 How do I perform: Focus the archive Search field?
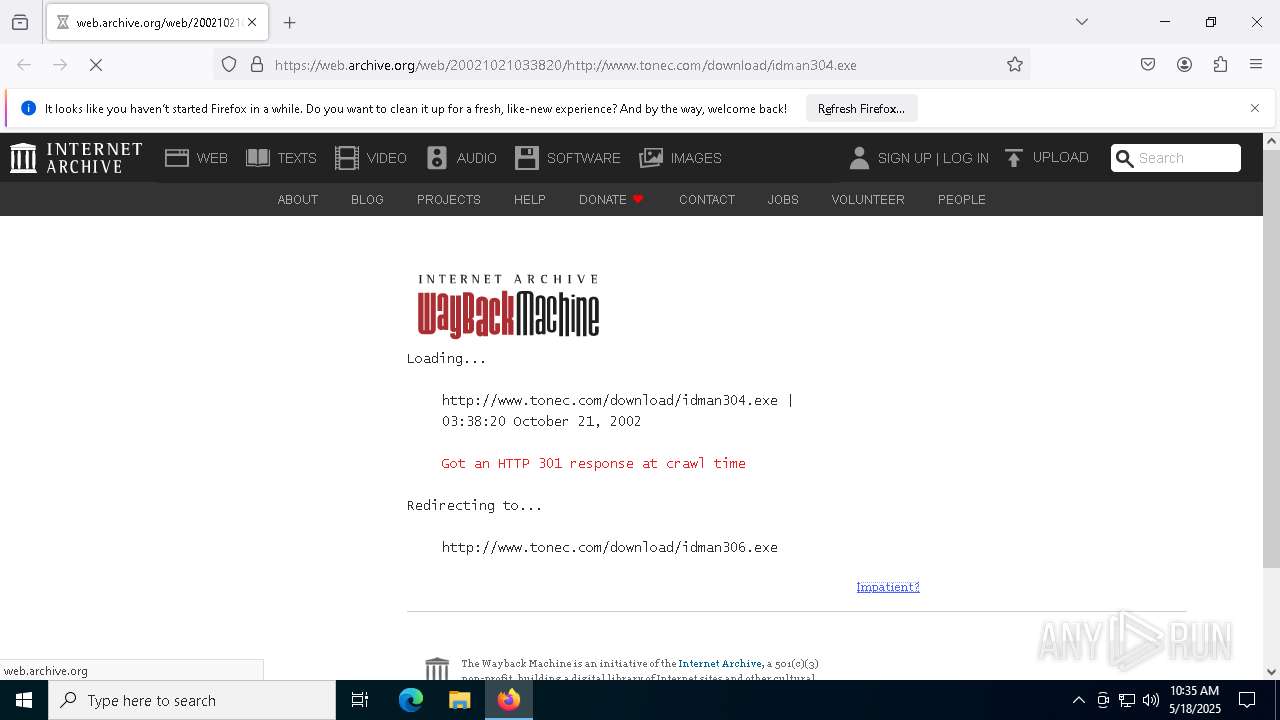click(x=1176, y=158)
